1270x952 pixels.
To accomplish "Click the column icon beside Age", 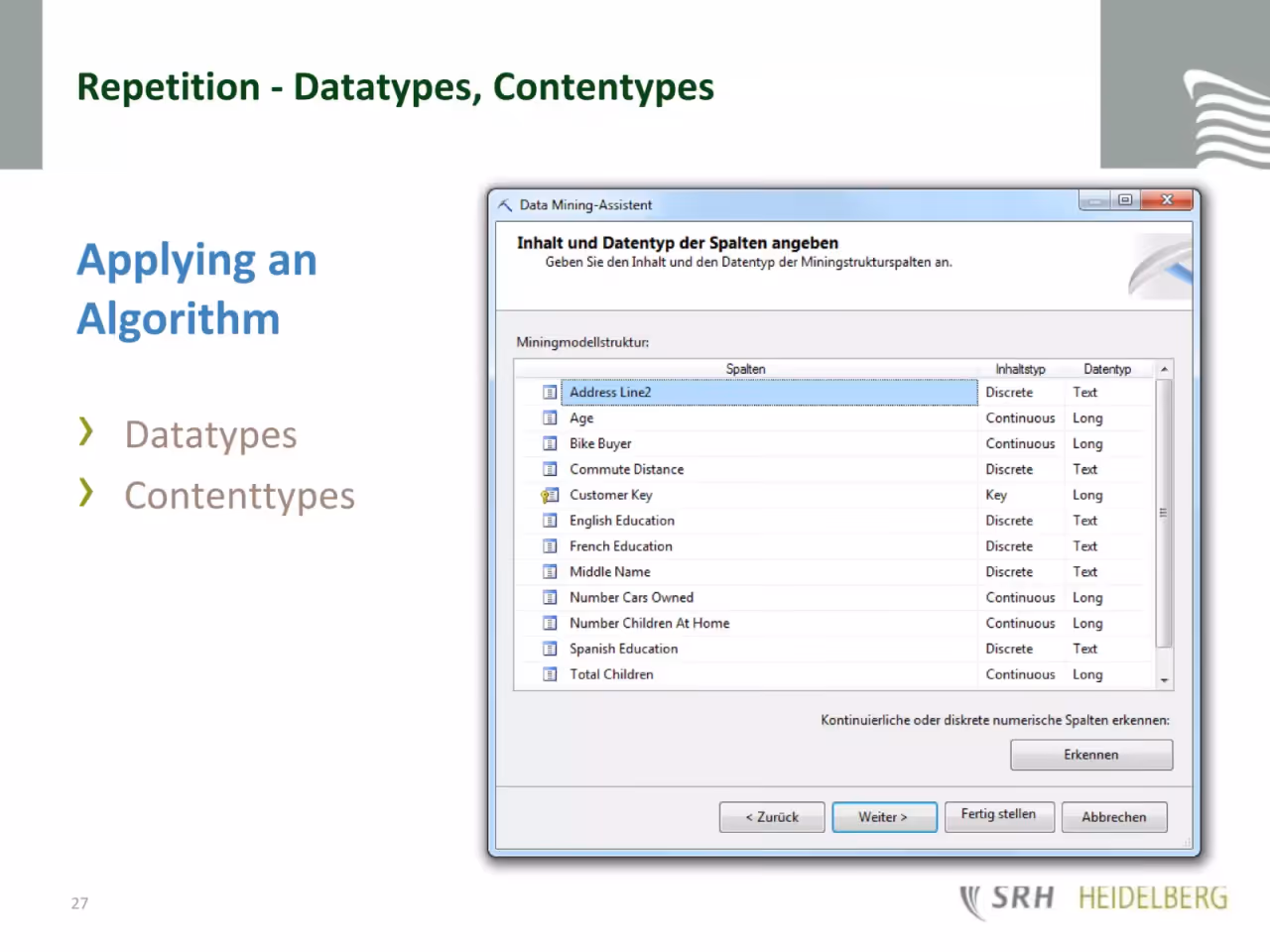I will click(x=550, y=418).
